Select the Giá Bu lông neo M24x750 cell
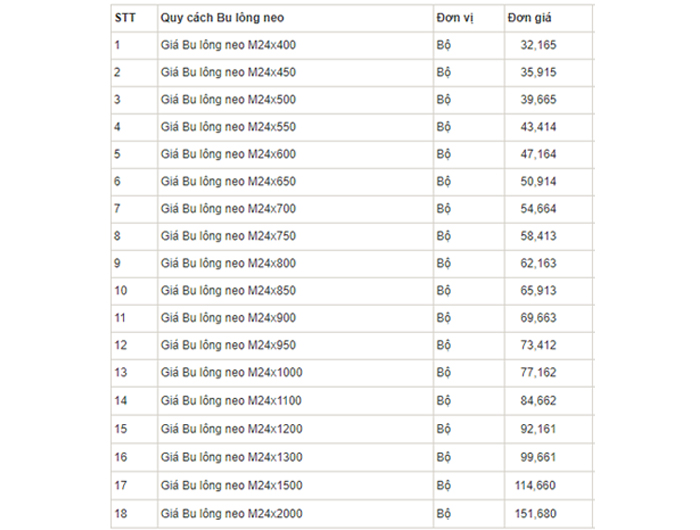The width and height of the screenshot is (700, 530). coord(228,235)
